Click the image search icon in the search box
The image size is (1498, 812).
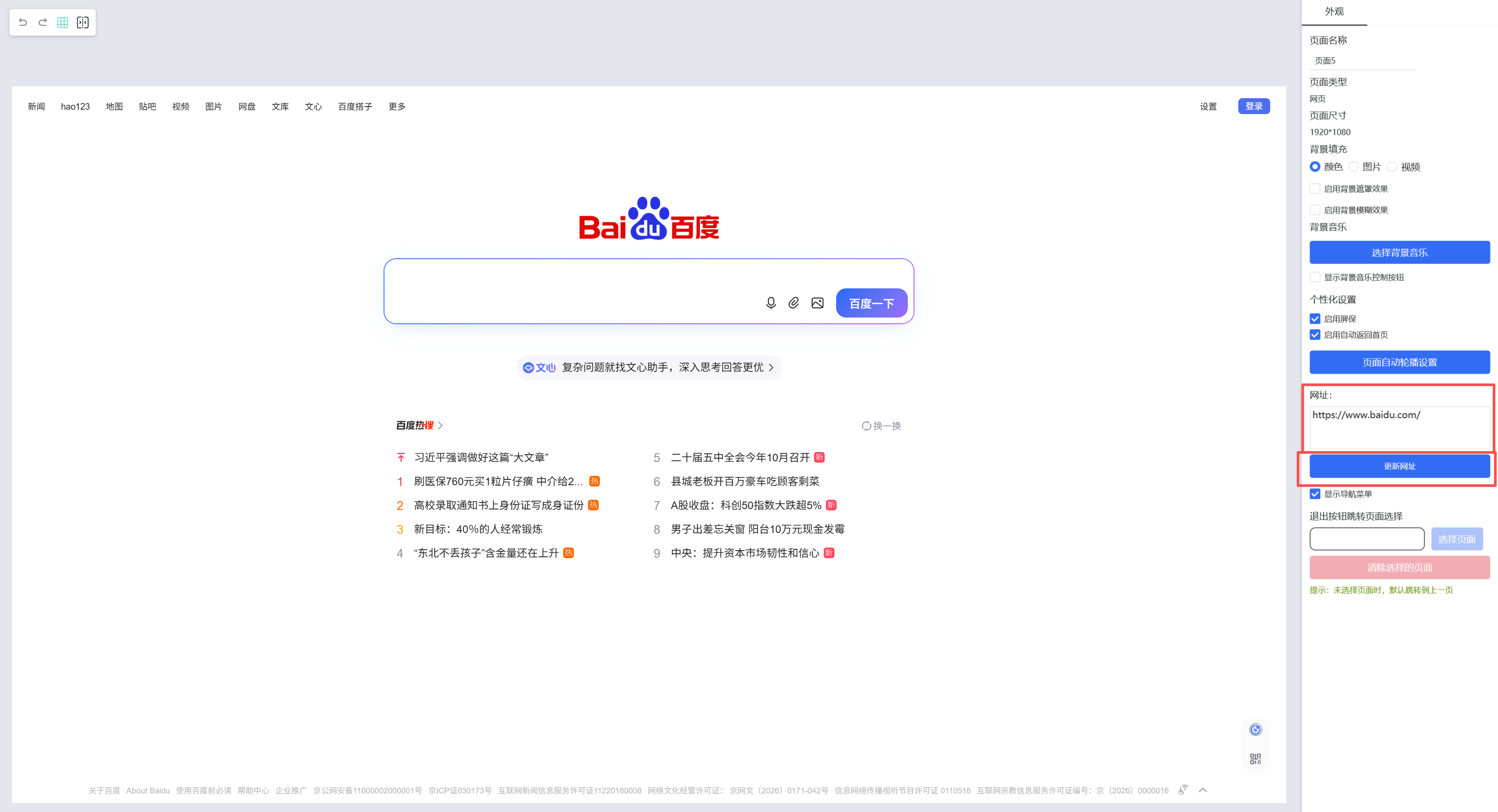pyautogui.click(x=817, y=303)
